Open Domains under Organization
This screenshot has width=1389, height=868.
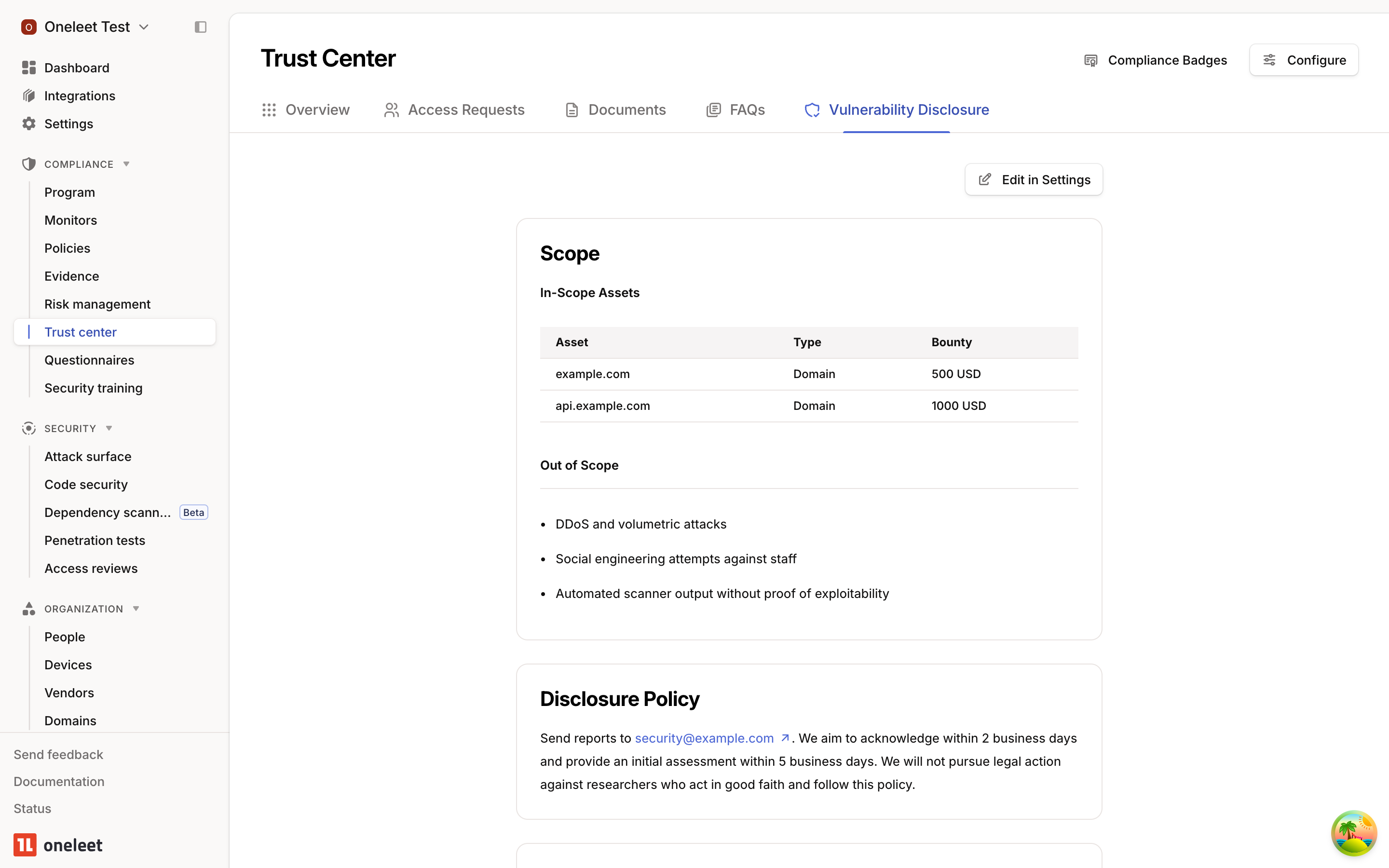tap(70, 720)
